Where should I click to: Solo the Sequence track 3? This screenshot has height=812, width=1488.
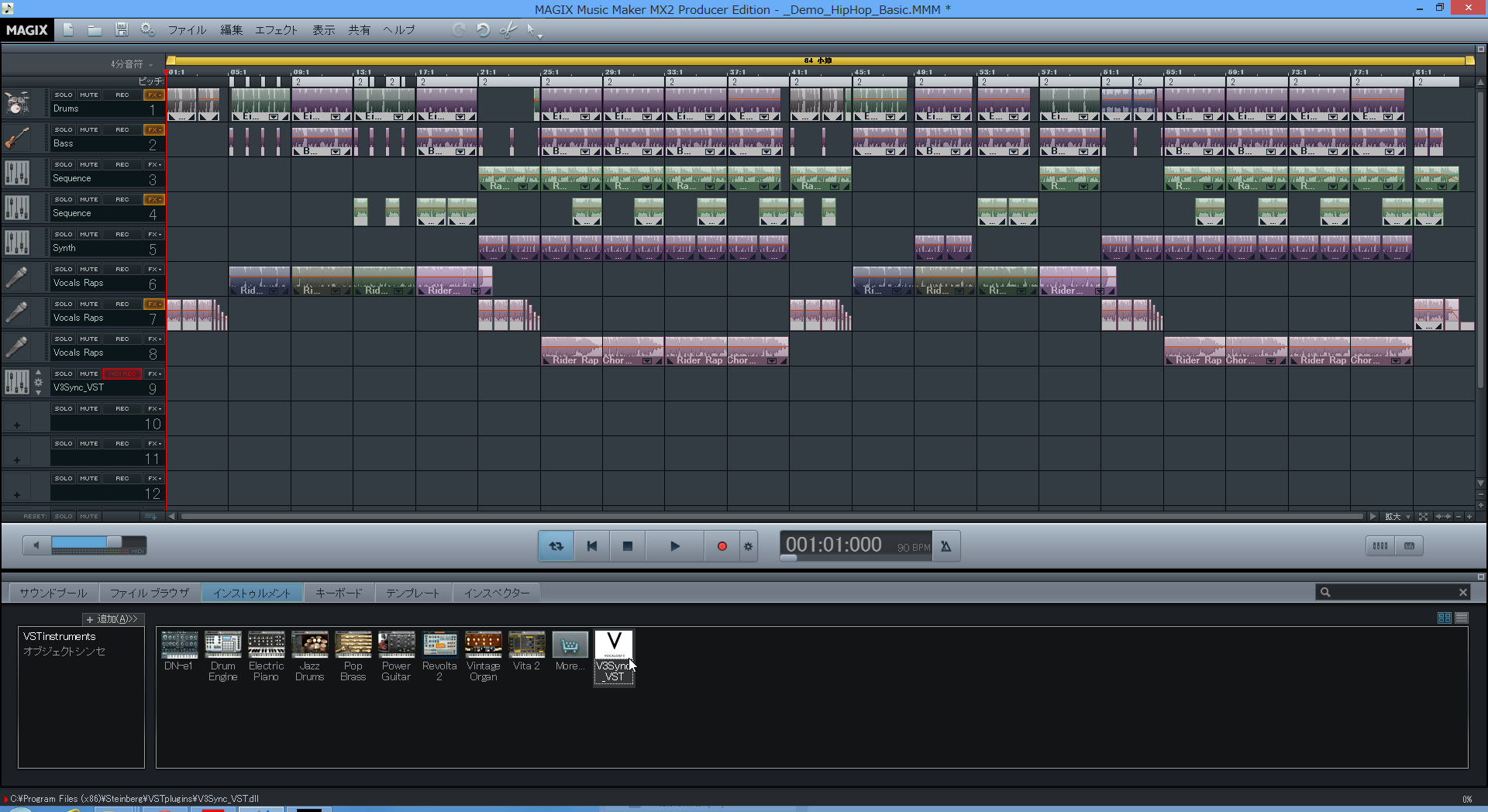(x=64, y=165)
